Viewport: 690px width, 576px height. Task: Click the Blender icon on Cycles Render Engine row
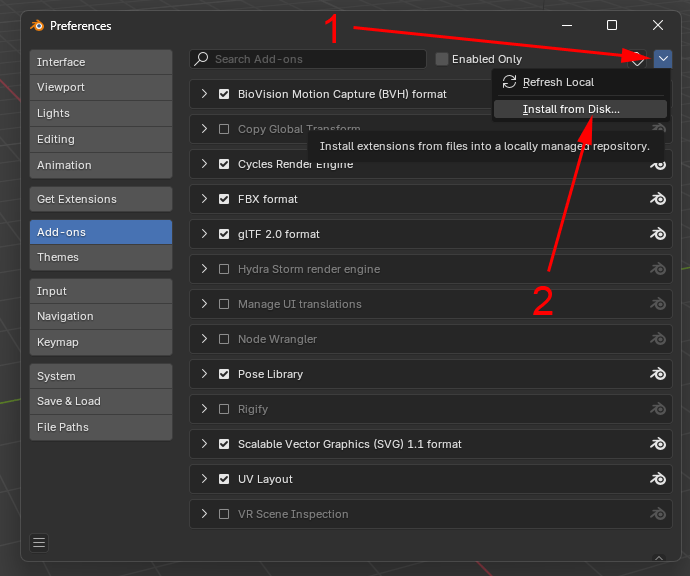[658, 164]
